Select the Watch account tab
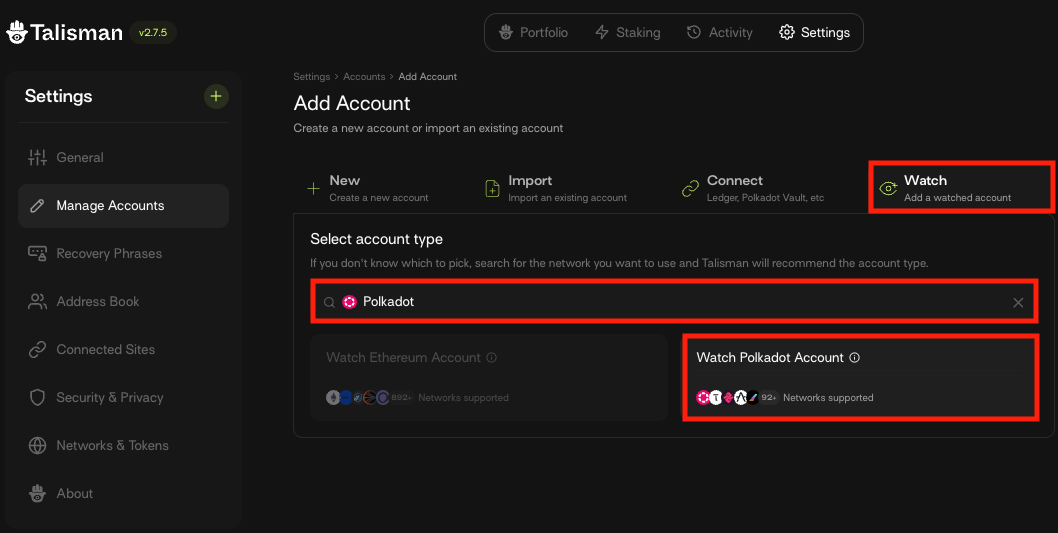The width and height of the screenshot is (1058, 533). (961, 188)
